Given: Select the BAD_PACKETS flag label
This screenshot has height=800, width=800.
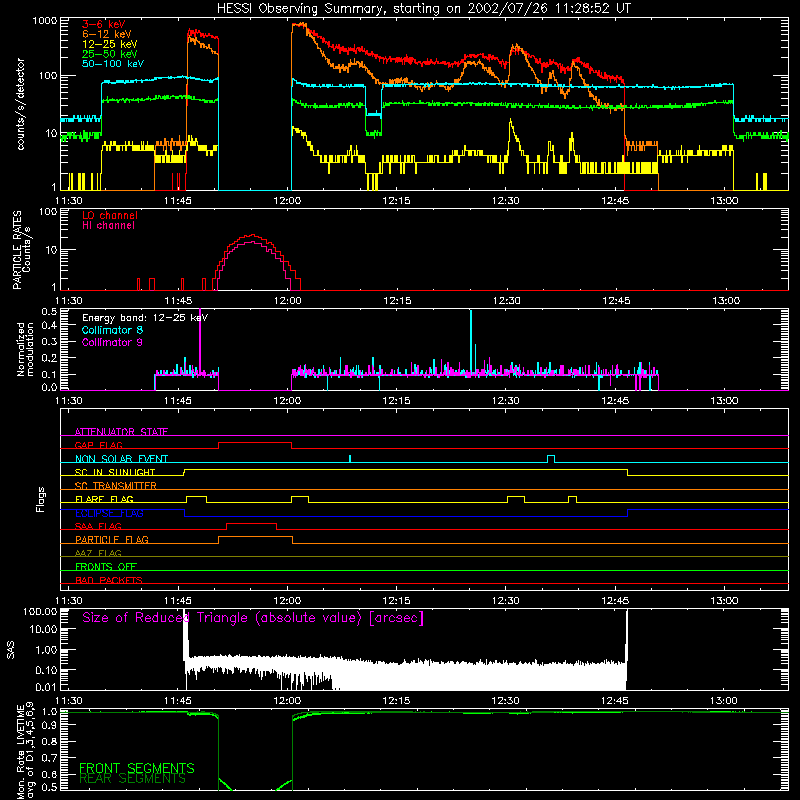Looking at the screenshot, I should (x=109, y=580).
